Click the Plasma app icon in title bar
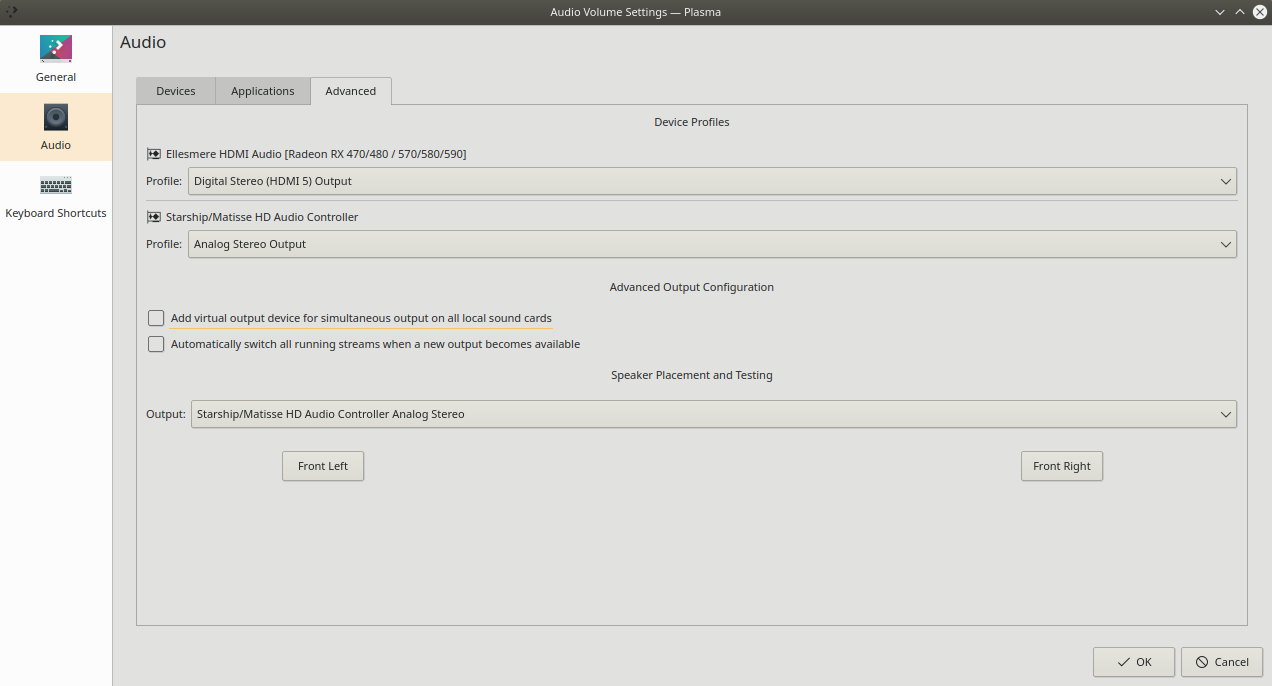The width and height of the screenshot is (1272, 686). (11, 12)
